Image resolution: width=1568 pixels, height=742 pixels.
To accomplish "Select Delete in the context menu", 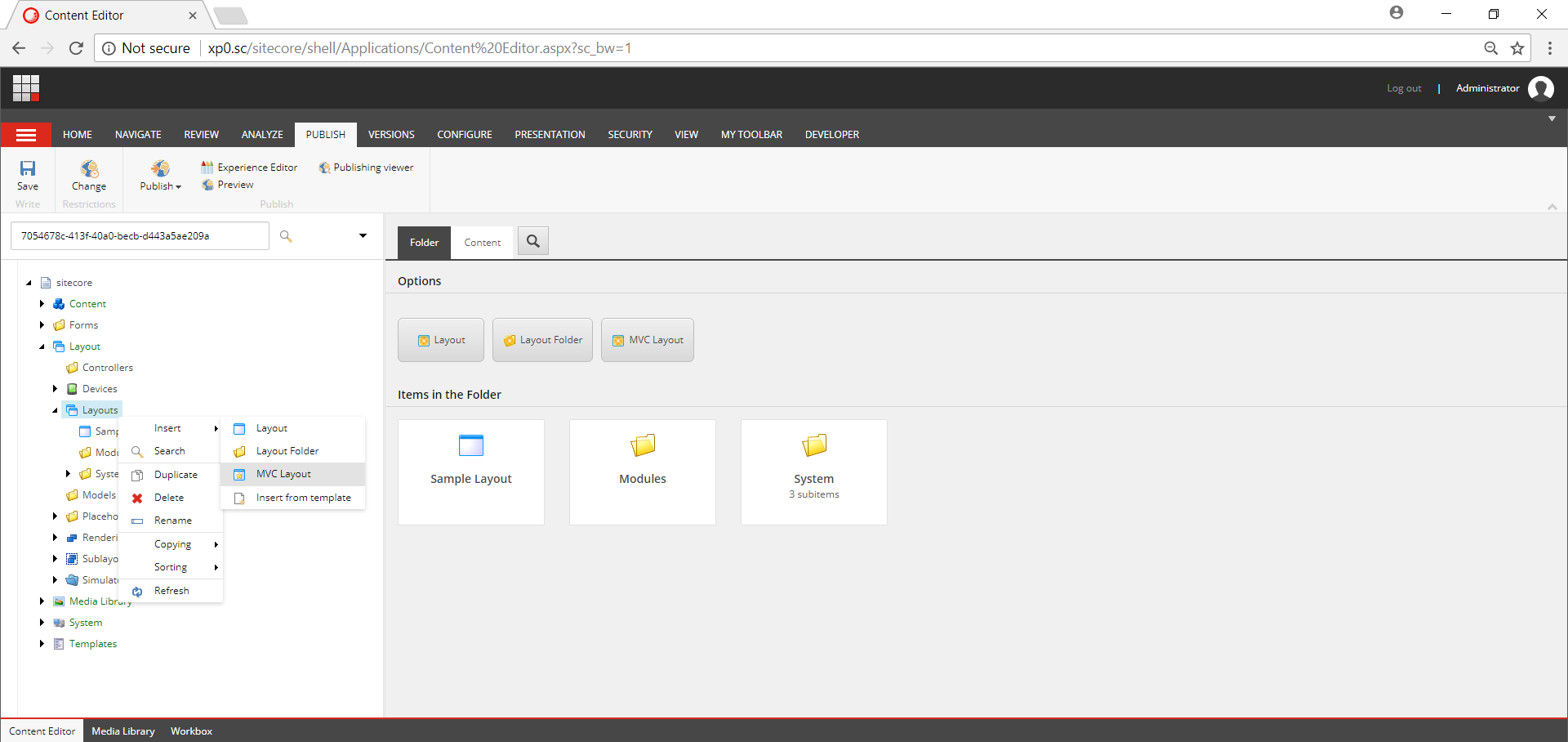I will (171, 498).
